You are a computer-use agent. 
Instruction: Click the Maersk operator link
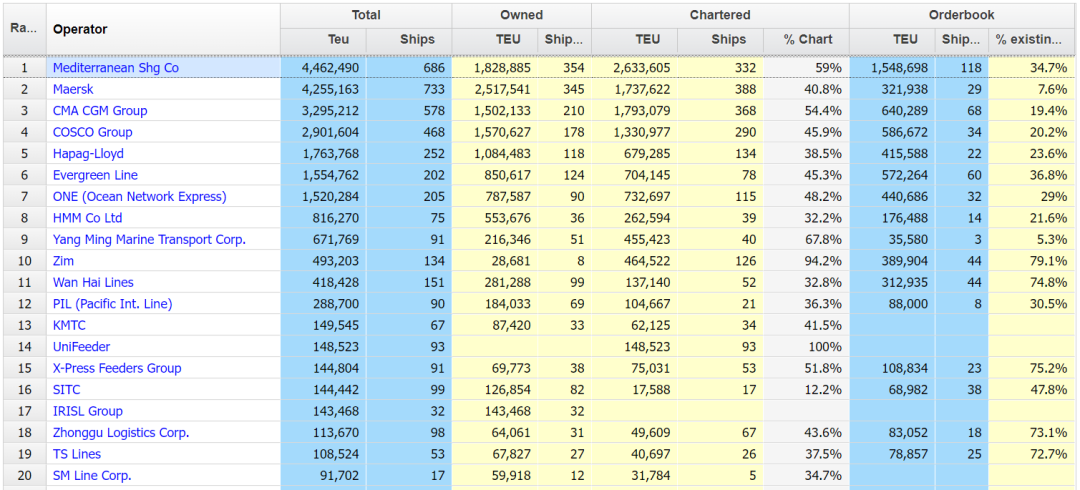coord(74,89)
